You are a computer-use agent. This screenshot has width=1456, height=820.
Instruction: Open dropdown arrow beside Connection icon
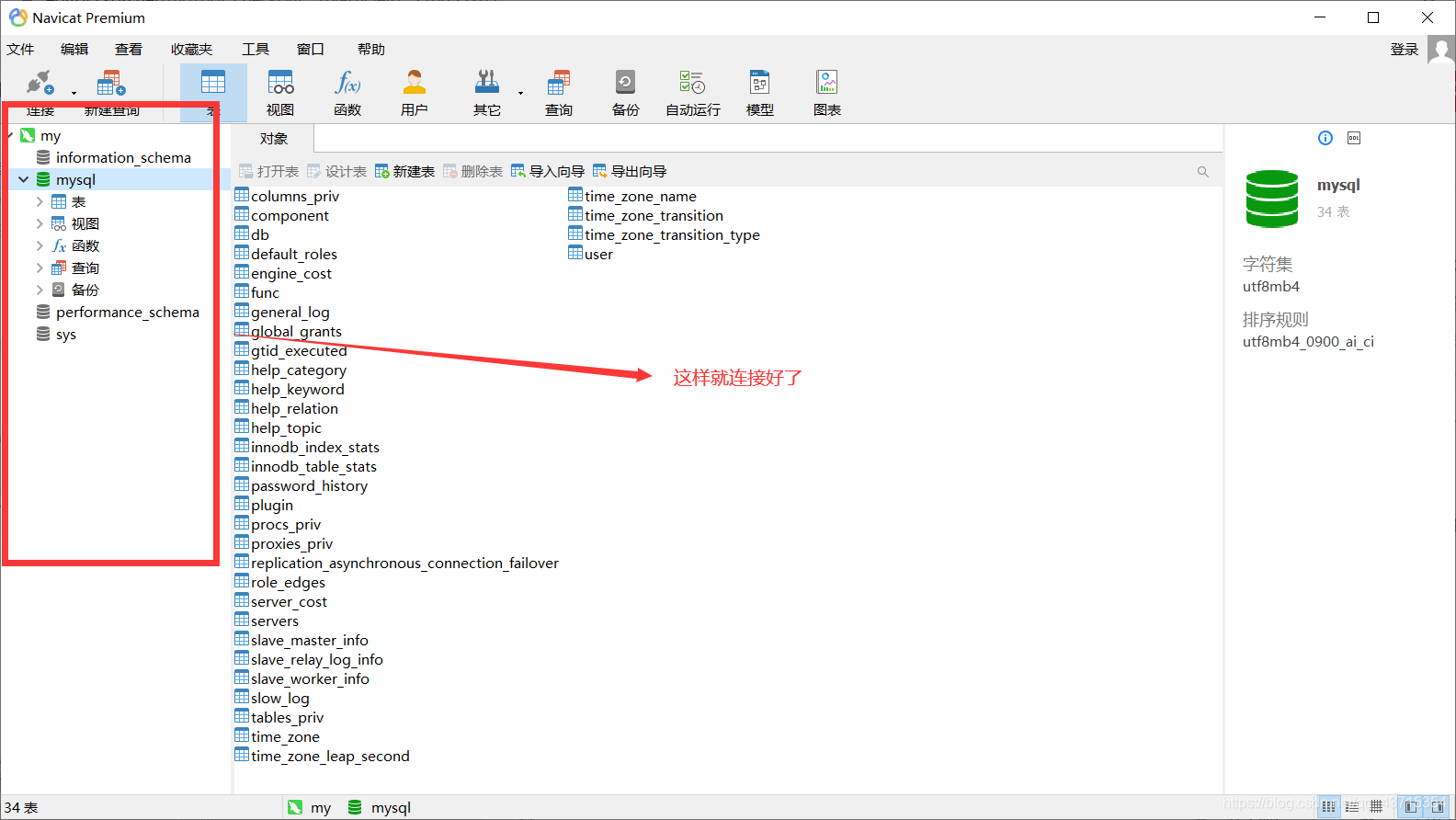click(74, 93)
